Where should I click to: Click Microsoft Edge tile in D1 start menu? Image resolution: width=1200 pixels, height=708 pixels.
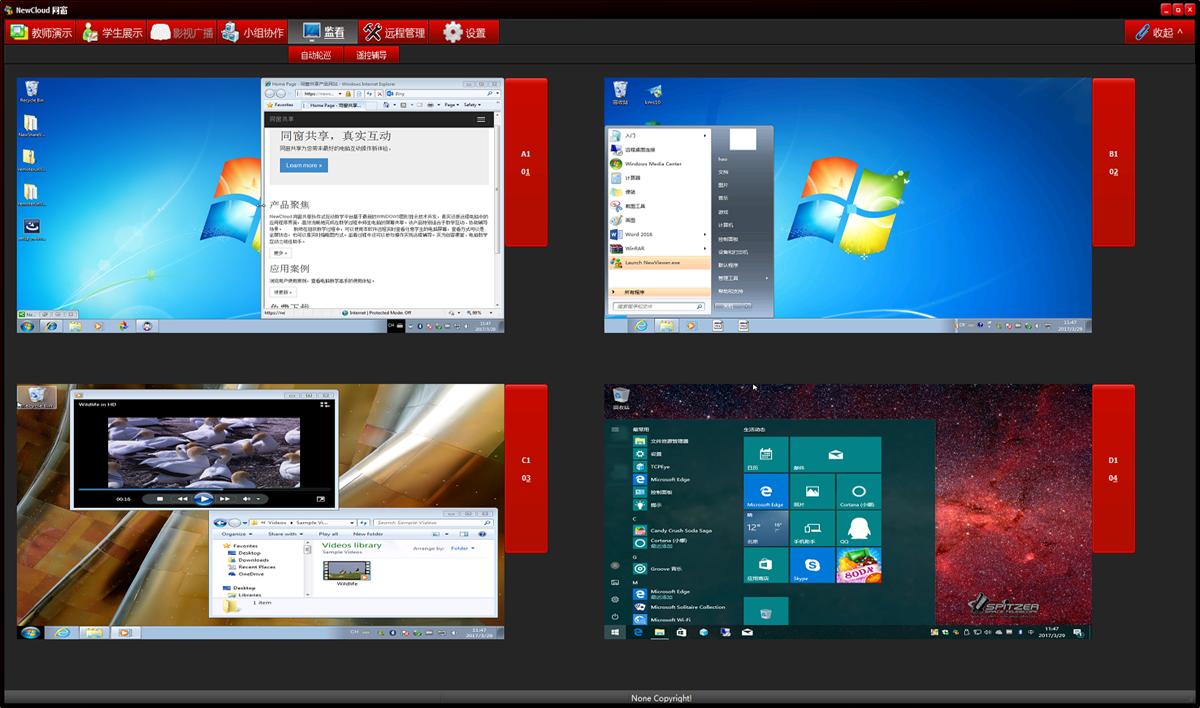[x=766, y=492]
